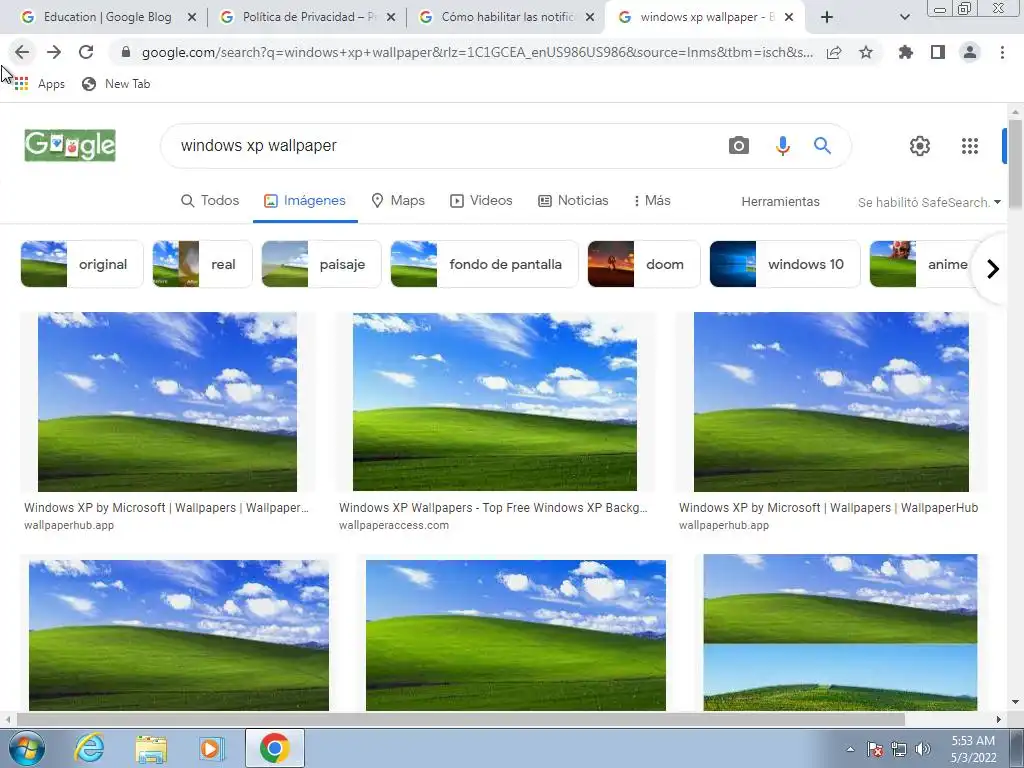This screenshot has height=768, width=1024.
Task: Reload the page with the refresh icon
Action: tap(86, 52)
